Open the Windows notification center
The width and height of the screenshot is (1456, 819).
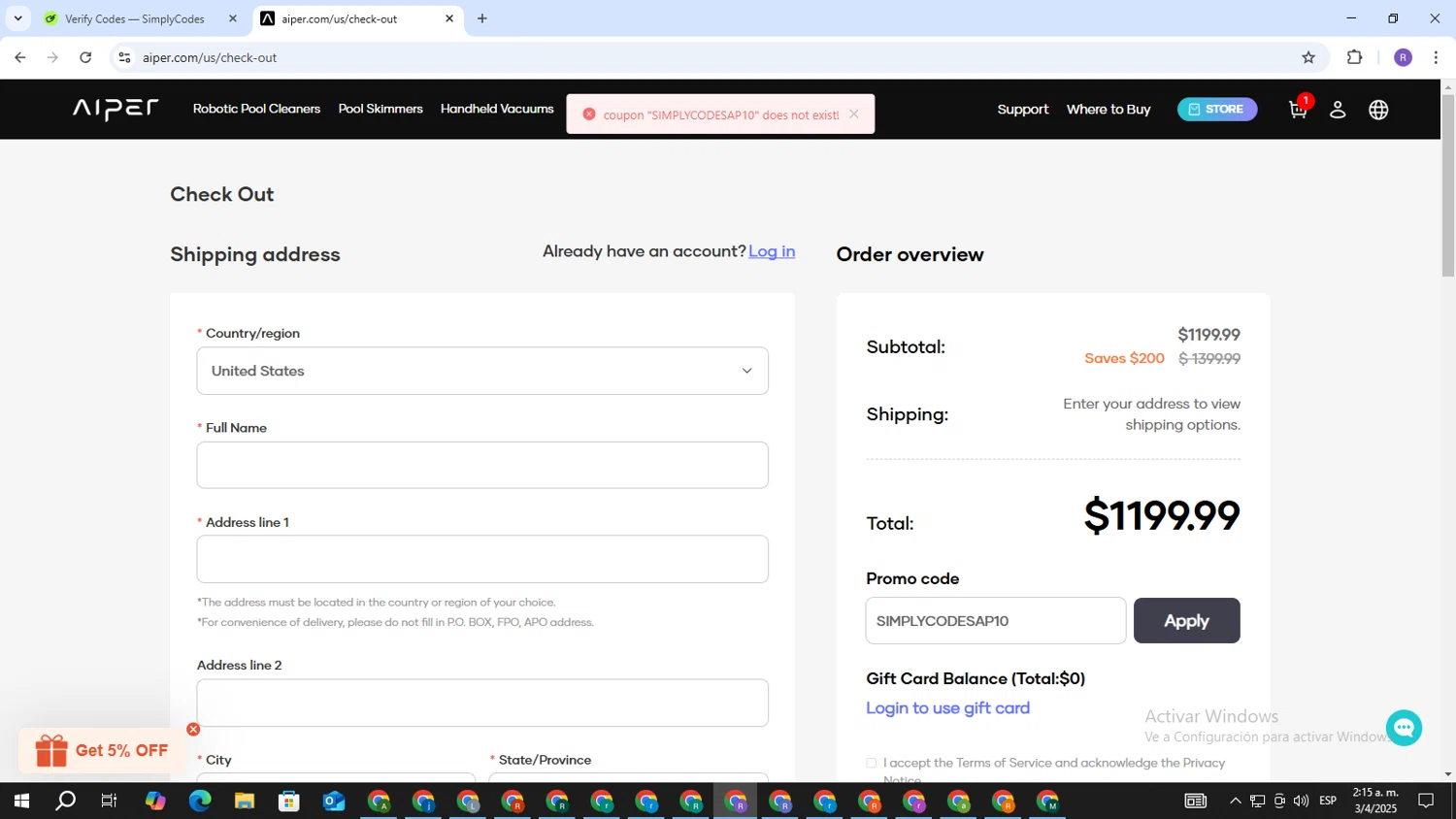click(x=1426, y=801)
